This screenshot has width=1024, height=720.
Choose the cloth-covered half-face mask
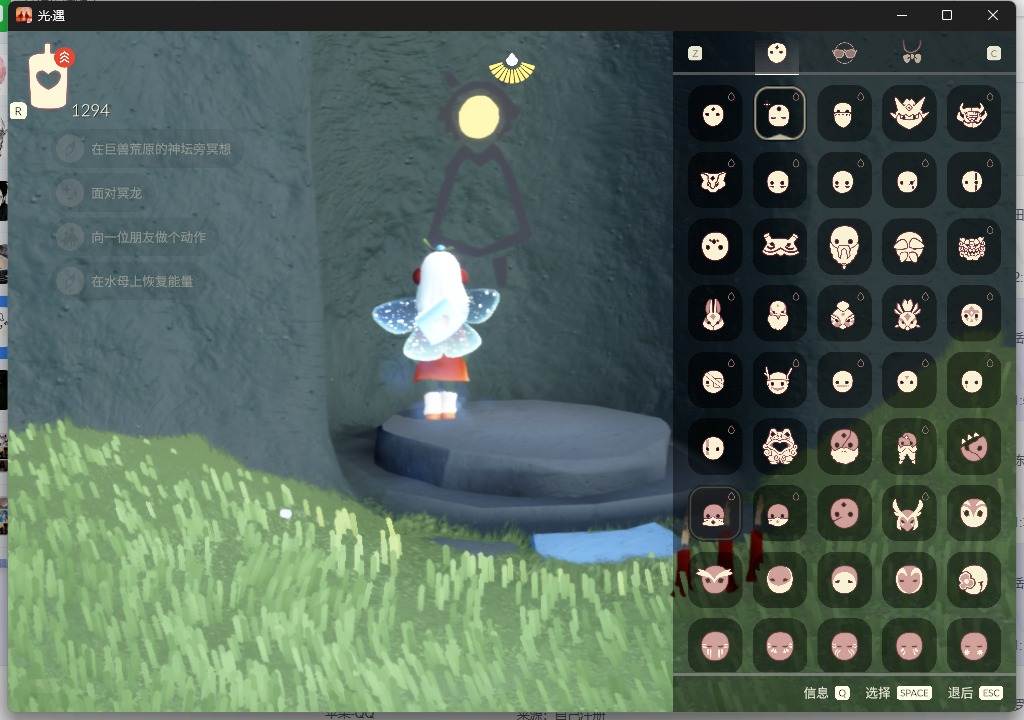coord(844,114)
